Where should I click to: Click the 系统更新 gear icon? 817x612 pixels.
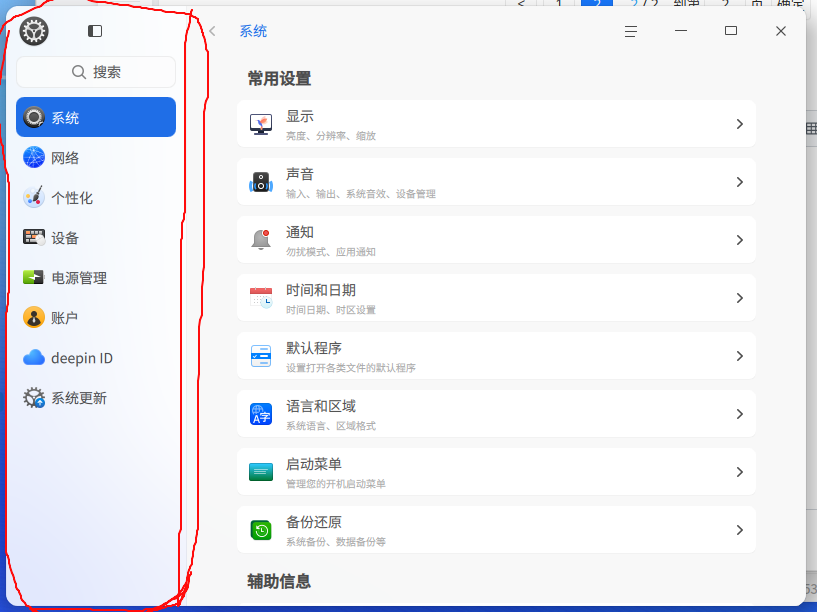(x=34, y=398)
